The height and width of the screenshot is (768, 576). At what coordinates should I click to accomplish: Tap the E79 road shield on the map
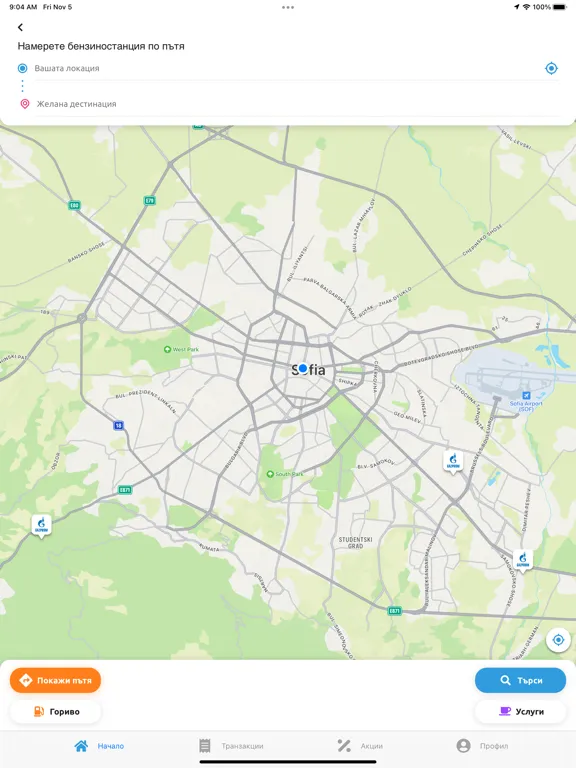pos(149,200)
